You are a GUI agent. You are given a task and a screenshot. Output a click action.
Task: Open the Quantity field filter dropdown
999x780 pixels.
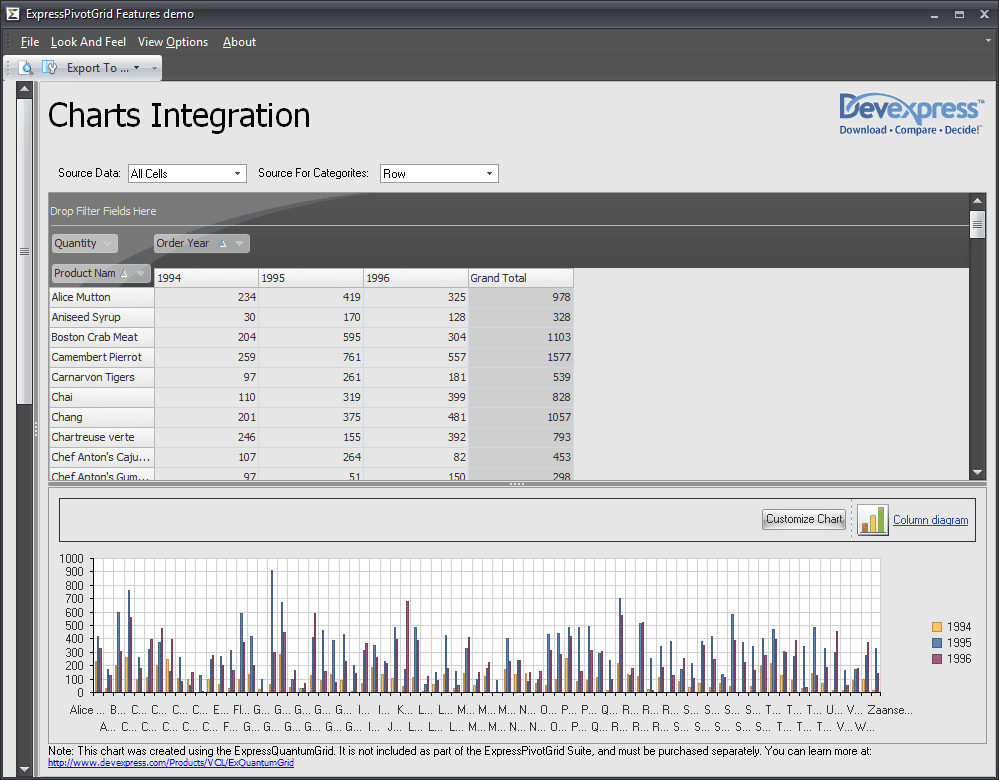click(108, 243)
